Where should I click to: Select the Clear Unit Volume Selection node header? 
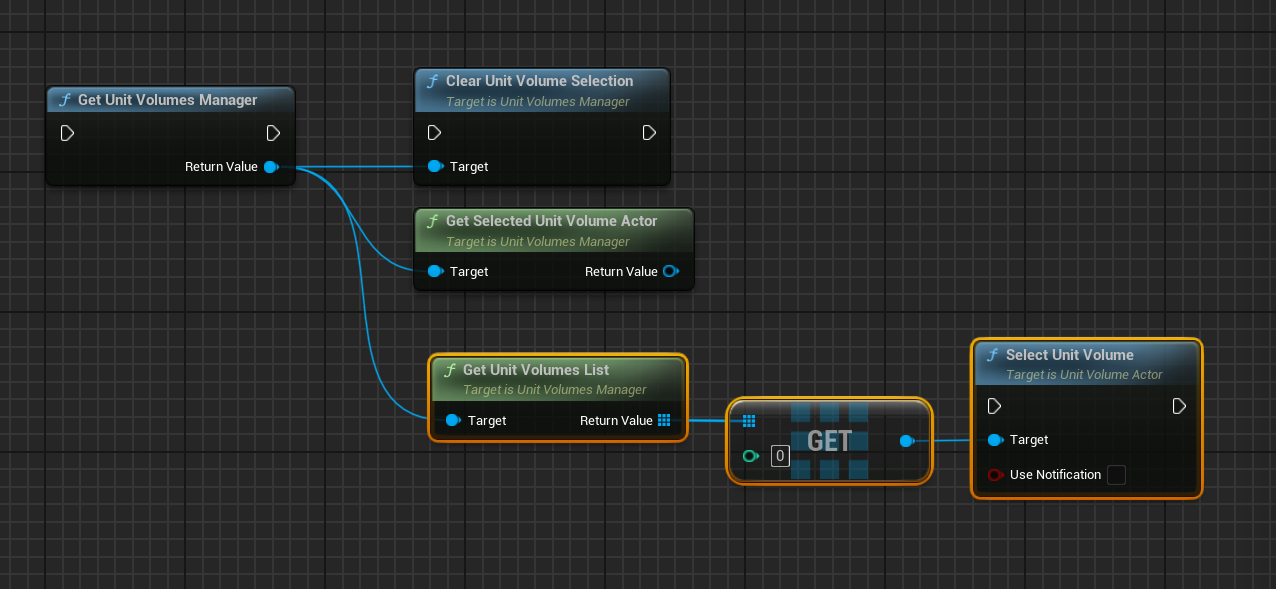539,81
